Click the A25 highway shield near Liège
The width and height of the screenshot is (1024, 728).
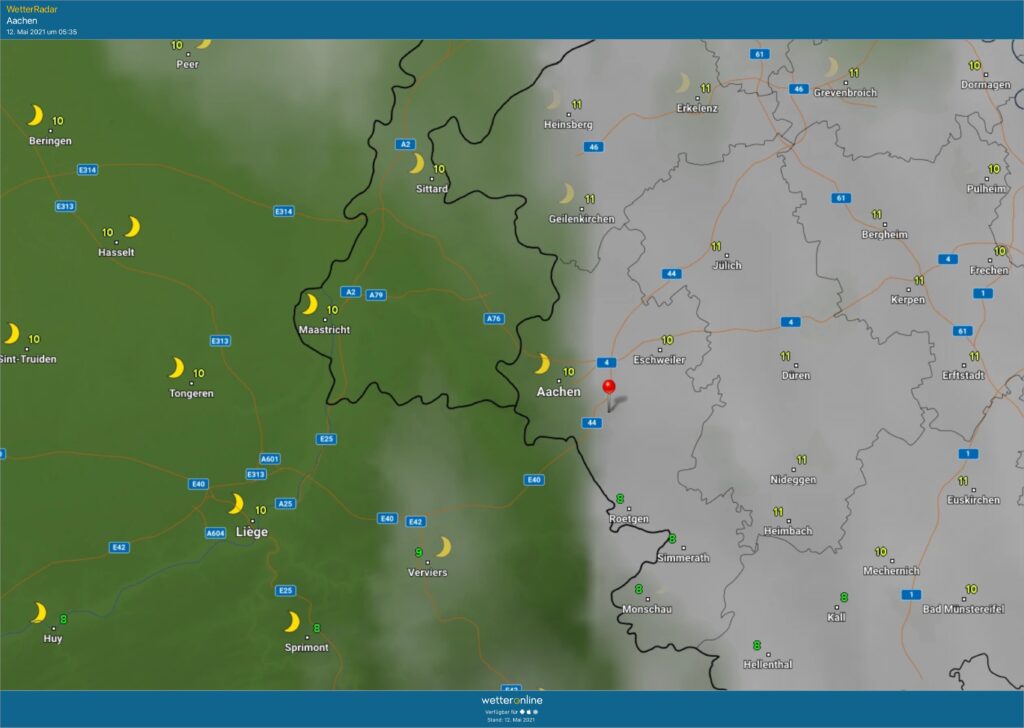(285, 503)
